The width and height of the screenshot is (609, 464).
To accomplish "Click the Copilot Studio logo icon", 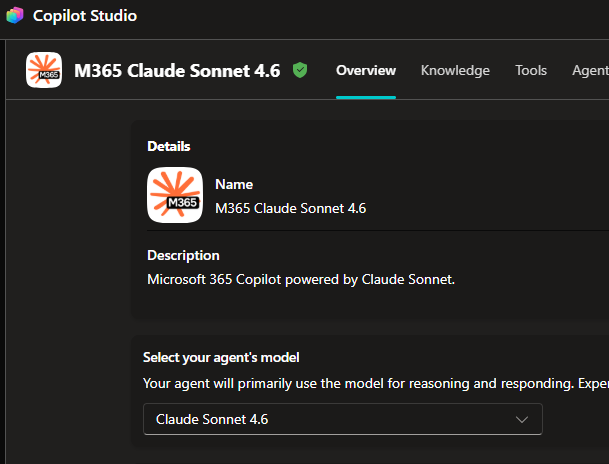I will point(15,16).
